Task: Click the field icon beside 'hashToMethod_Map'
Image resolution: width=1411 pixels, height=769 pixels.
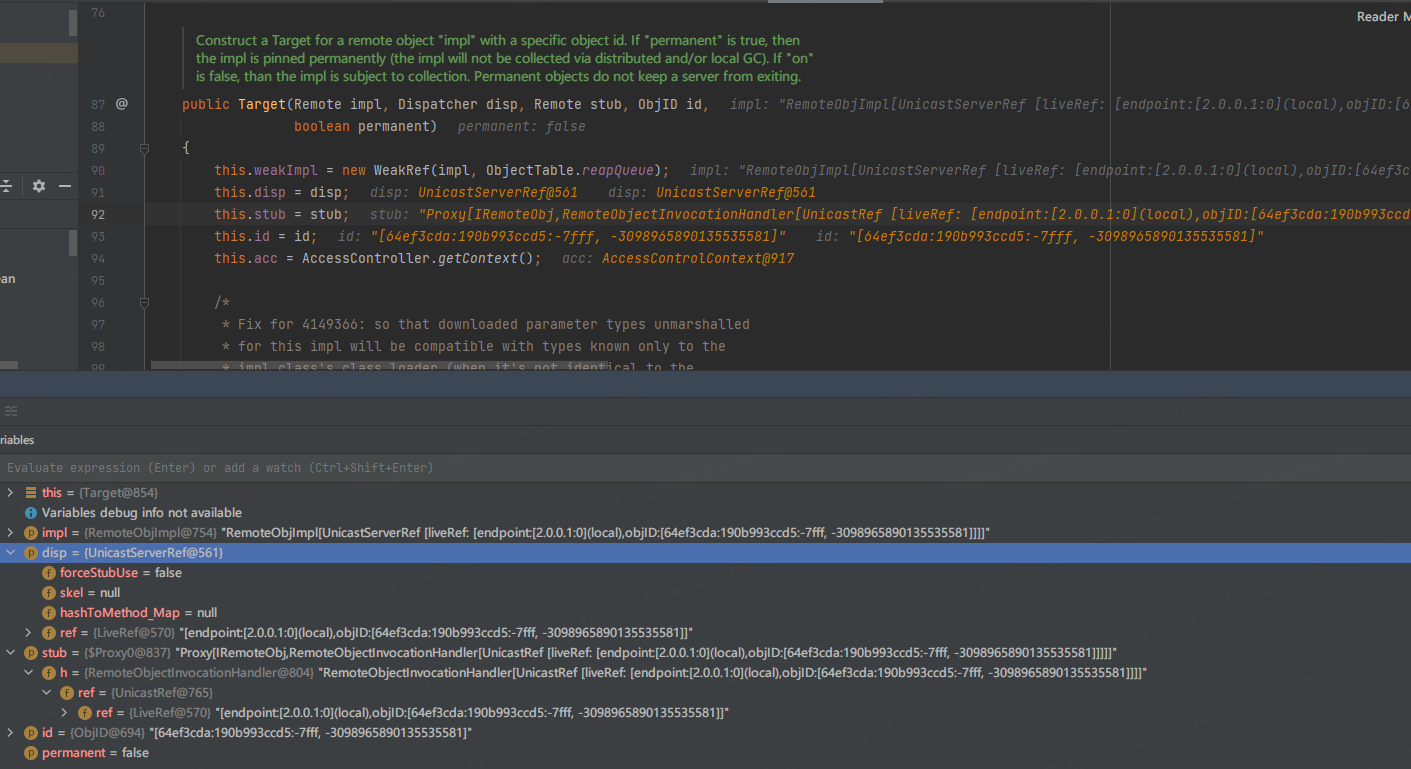Action: tap(49, 613)
